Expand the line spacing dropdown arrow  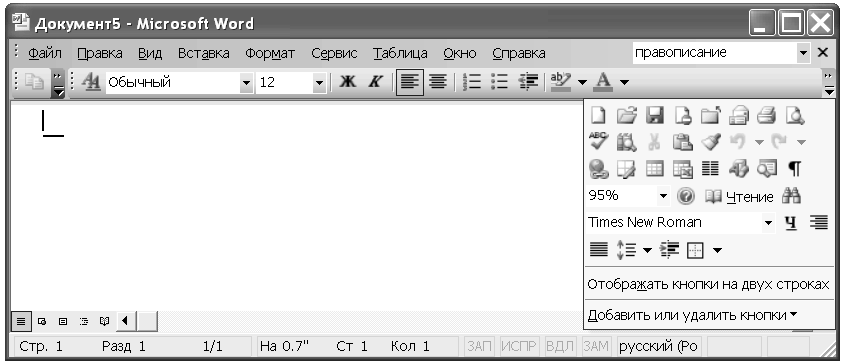pyautogui.click(x=647, y=250)
